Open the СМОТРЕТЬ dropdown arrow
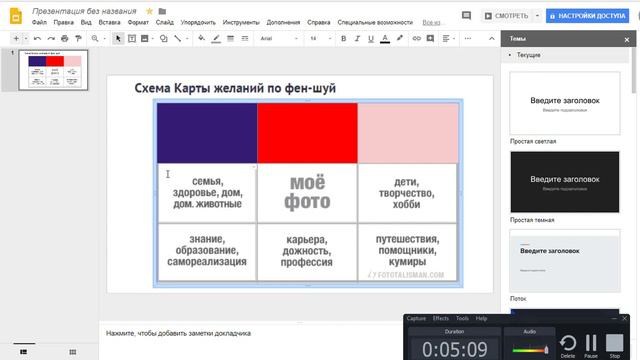640x360 pixels. coord(537,16)
